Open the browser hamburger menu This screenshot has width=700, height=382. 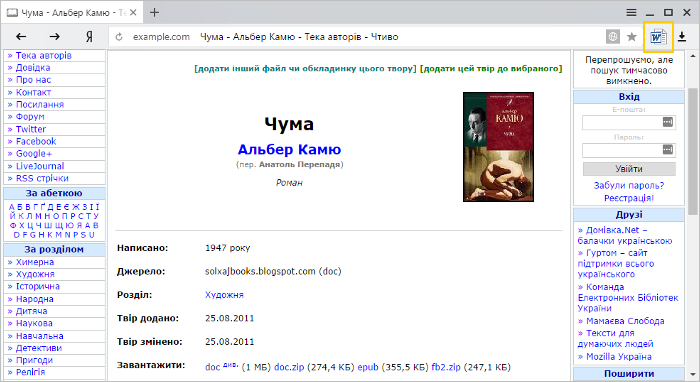point(631,12)
